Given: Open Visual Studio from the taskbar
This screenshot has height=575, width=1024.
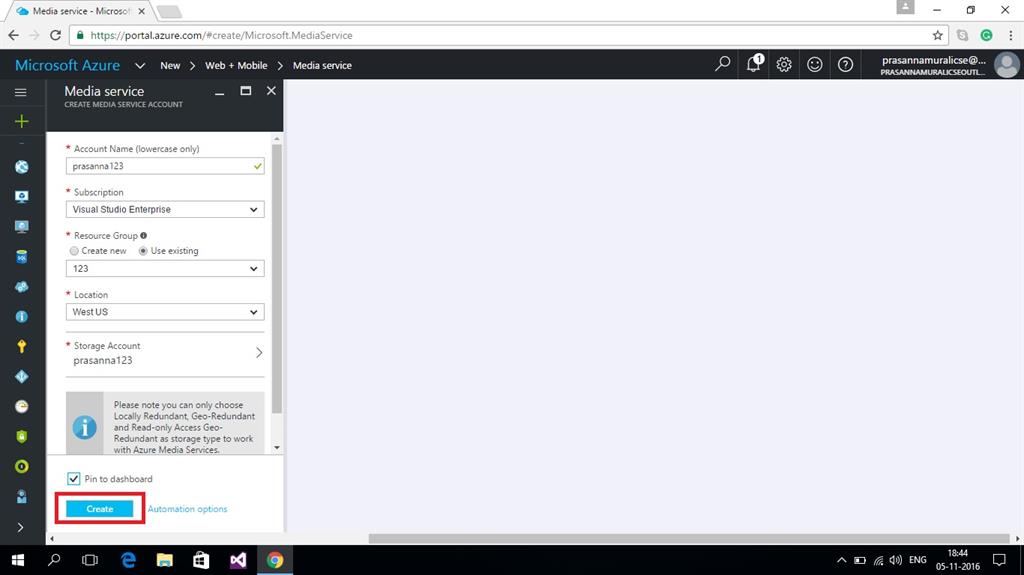Looking at the screenshot, I should 238,560.
